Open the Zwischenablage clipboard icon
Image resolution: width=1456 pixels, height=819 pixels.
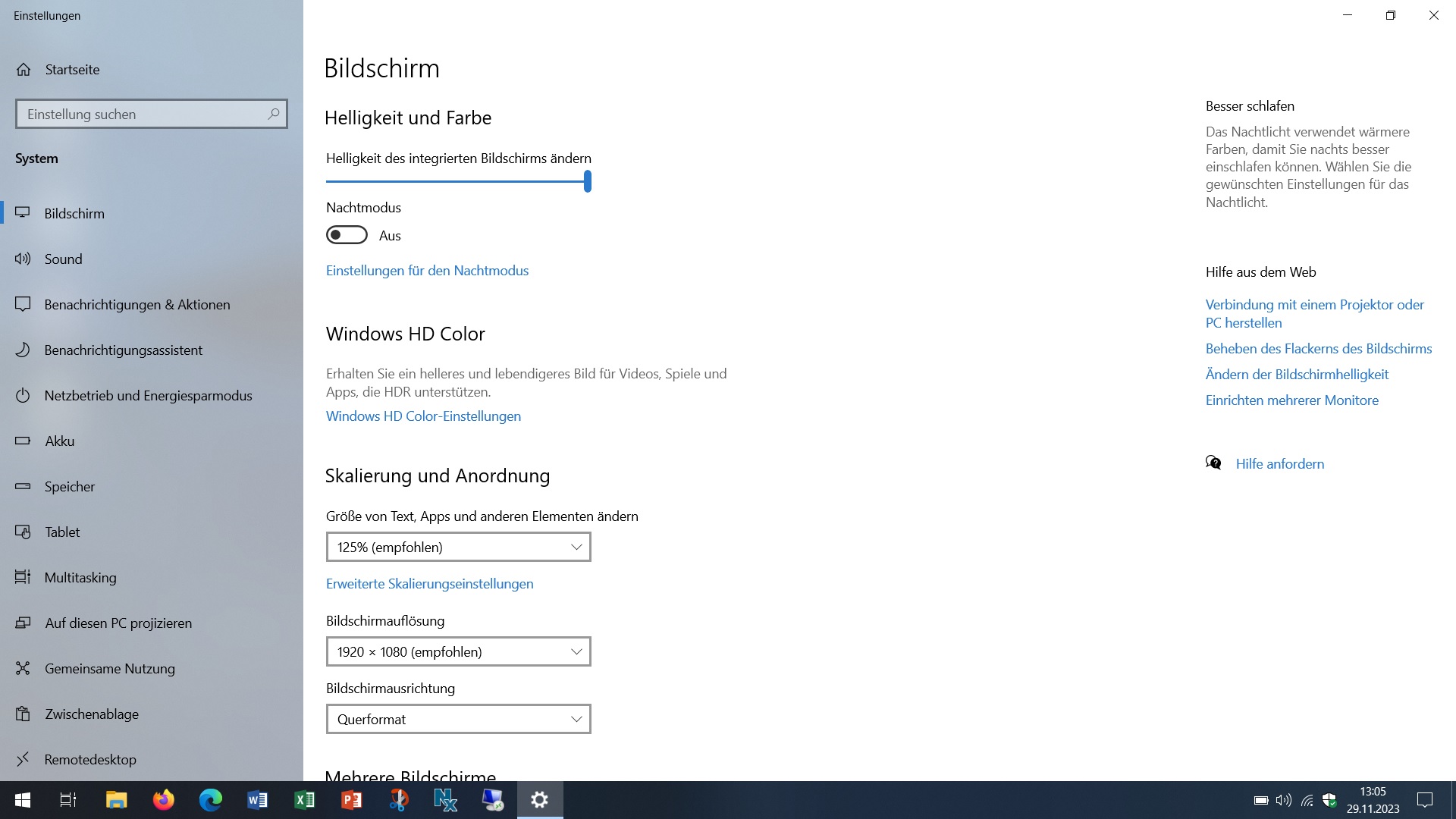[x=23, y=714]
